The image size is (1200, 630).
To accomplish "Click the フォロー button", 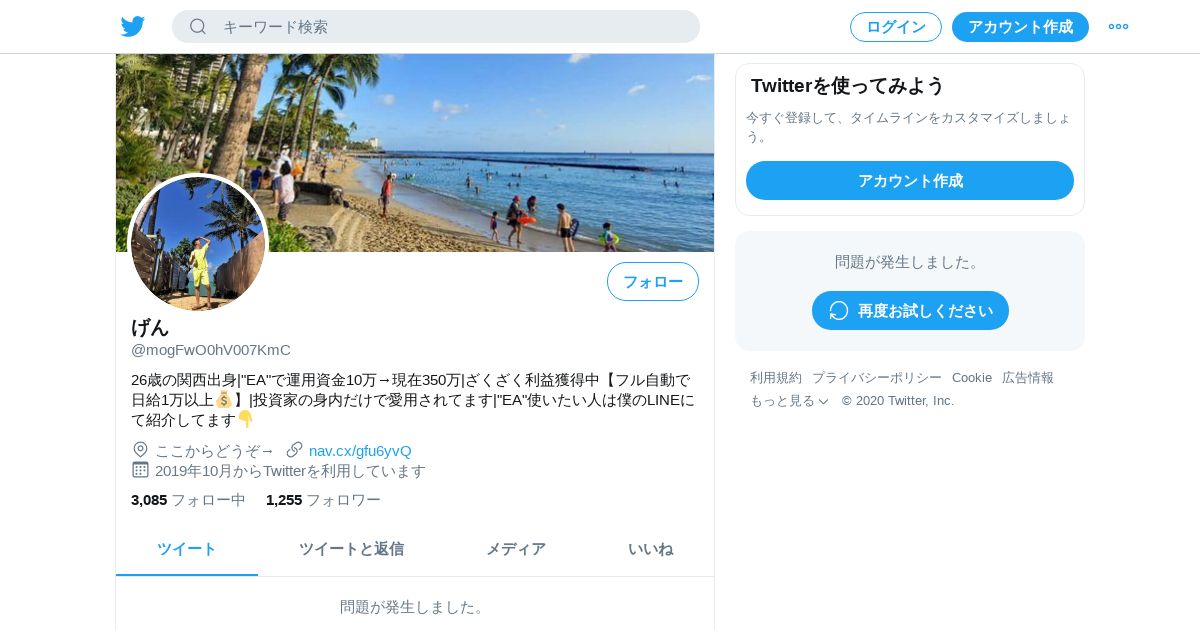I will [x=653, y=282].
